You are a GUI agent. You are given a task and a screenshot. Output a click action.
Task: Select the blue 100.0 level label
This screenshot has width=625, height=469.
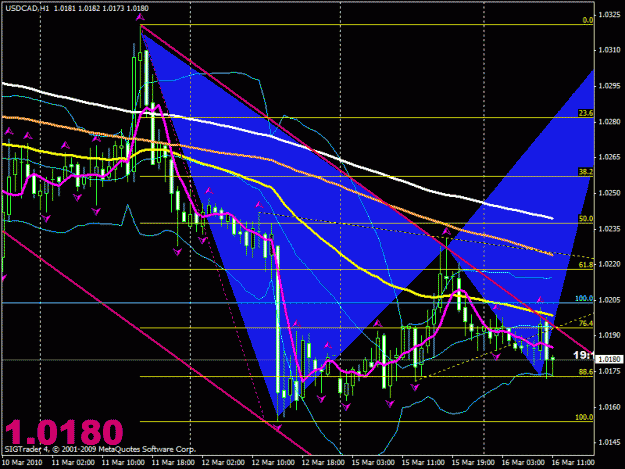click(584, 298)
